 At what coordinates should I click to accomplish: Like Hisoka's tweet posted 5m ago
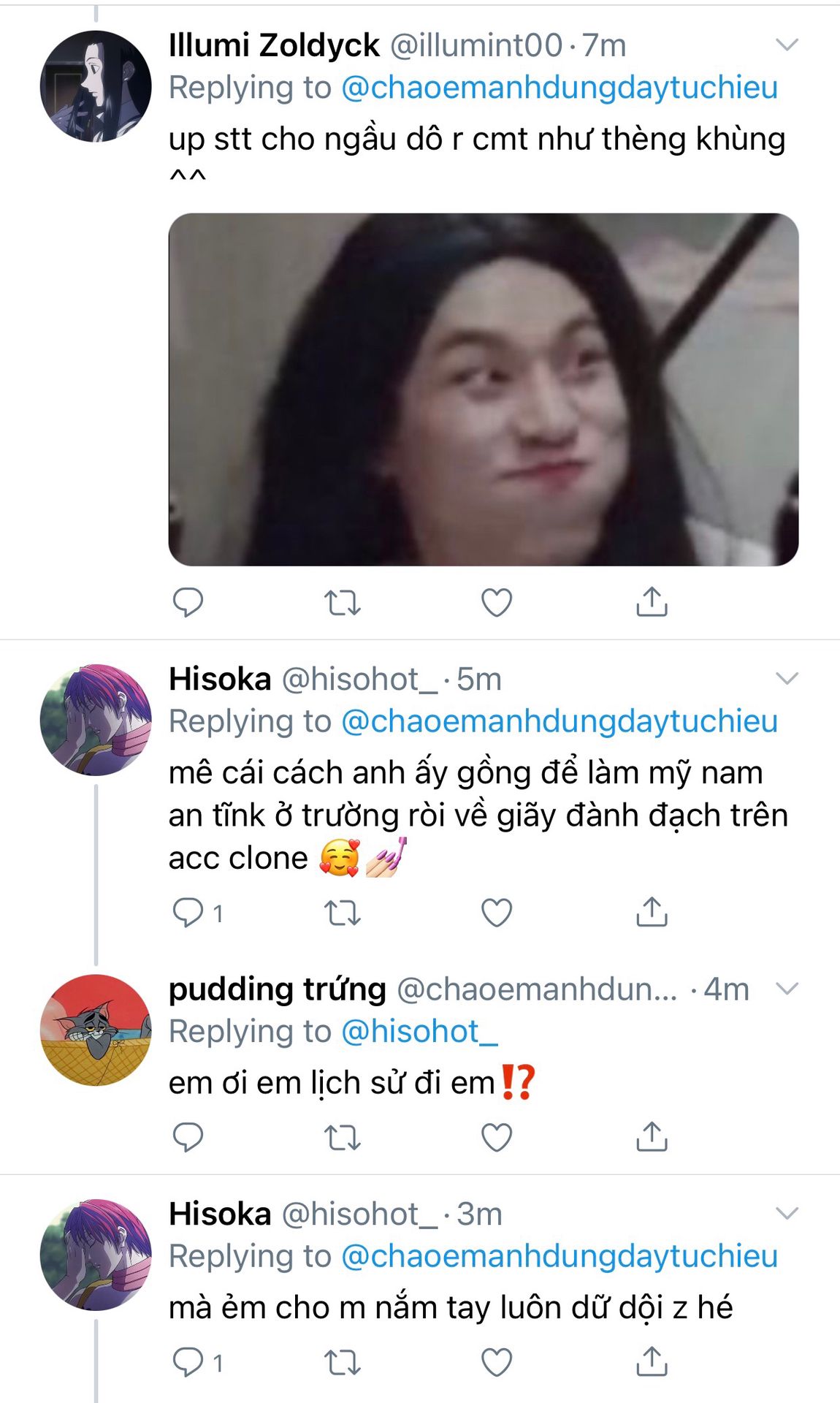tap(497, 913)
